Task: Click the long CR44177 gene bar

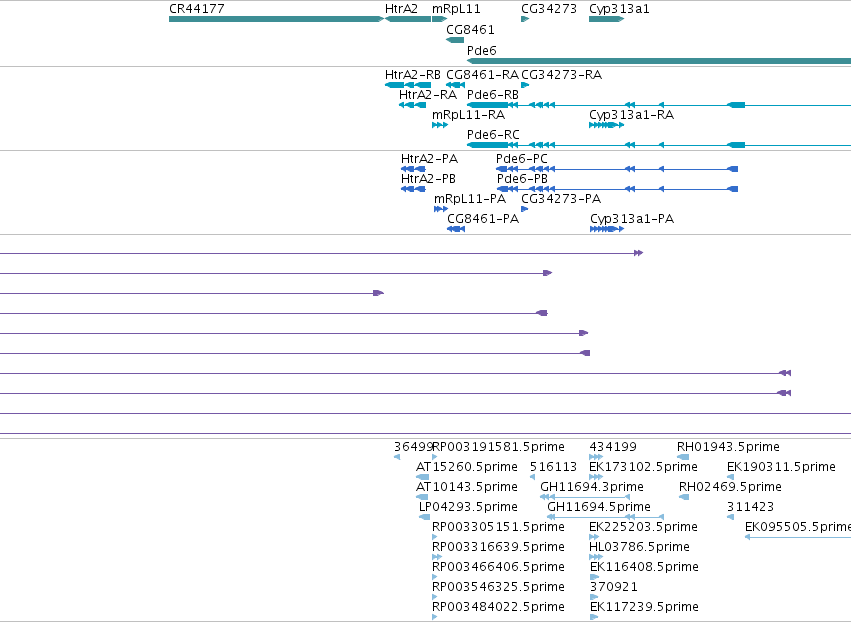Action: point(276,19)
